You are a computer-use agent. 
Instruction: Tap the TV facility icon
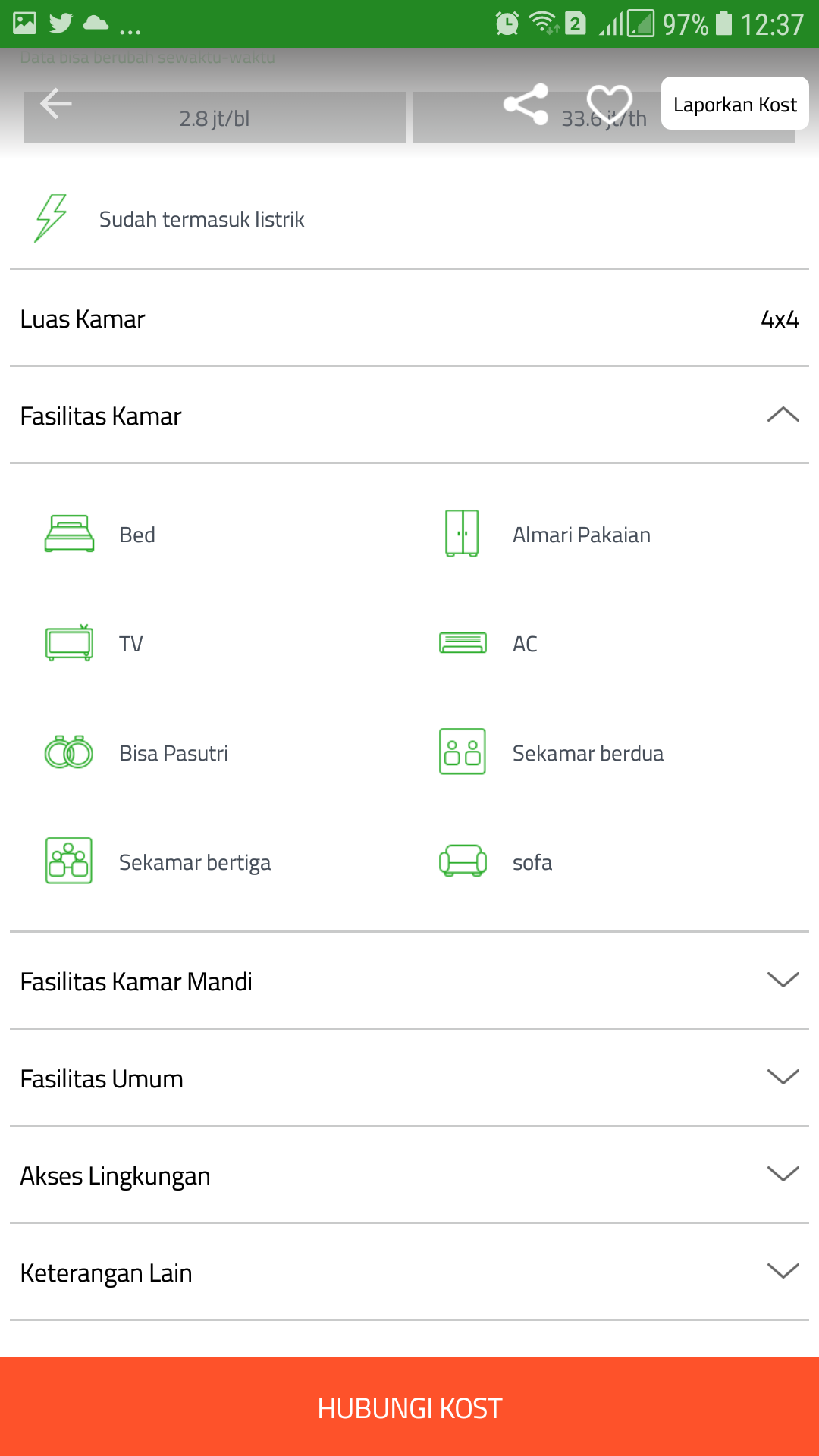point(69,643)
